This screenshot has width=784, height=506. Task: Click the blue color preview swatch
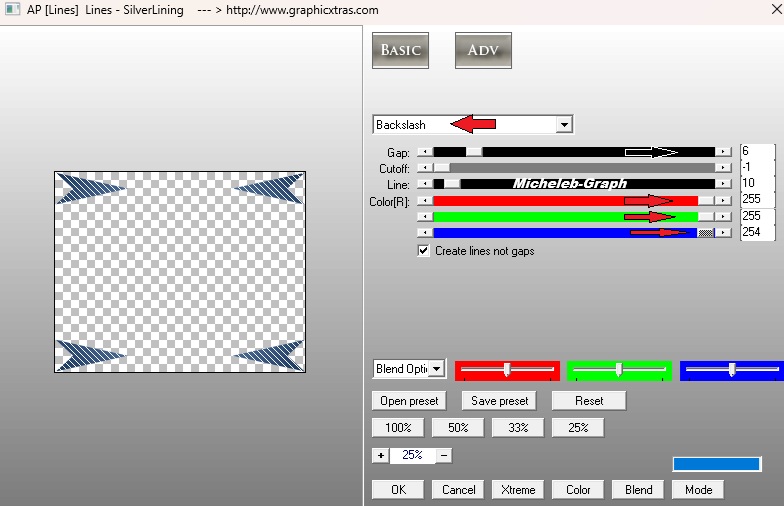point(716,464)
